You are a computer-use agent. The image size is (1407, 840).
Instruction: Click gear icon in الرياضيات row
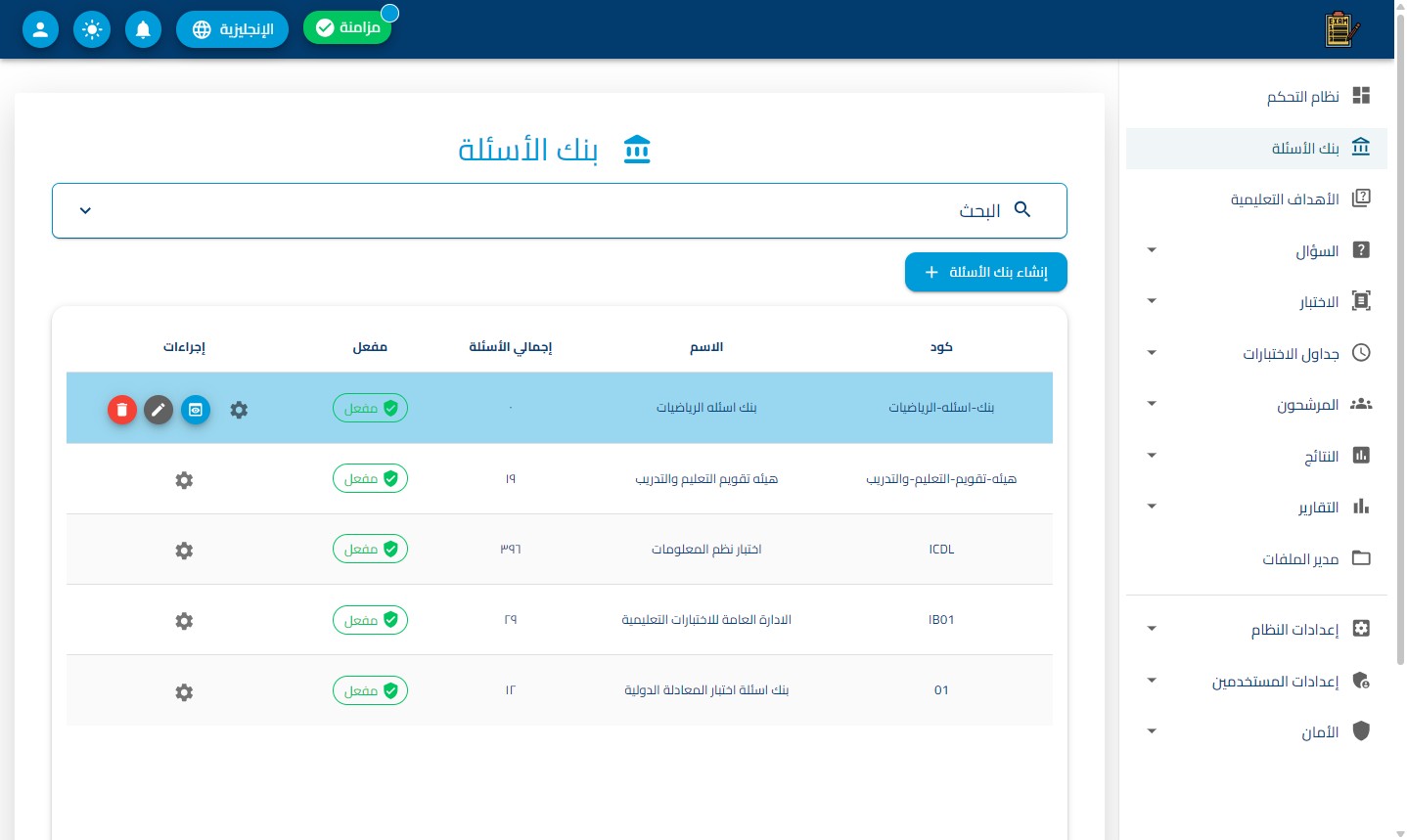[x=239, y=410]
